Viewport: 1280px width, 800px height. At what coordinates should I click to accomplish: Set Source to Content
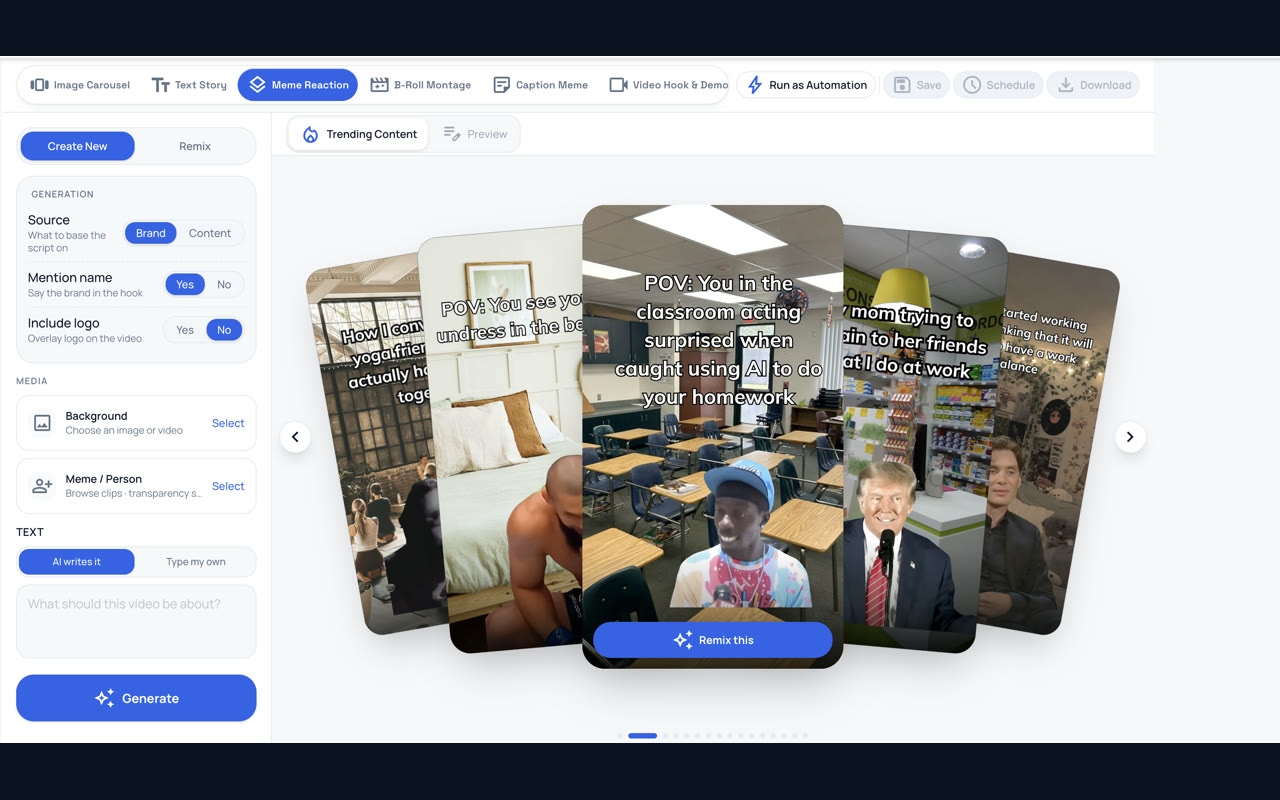click(x=210, y=233)
